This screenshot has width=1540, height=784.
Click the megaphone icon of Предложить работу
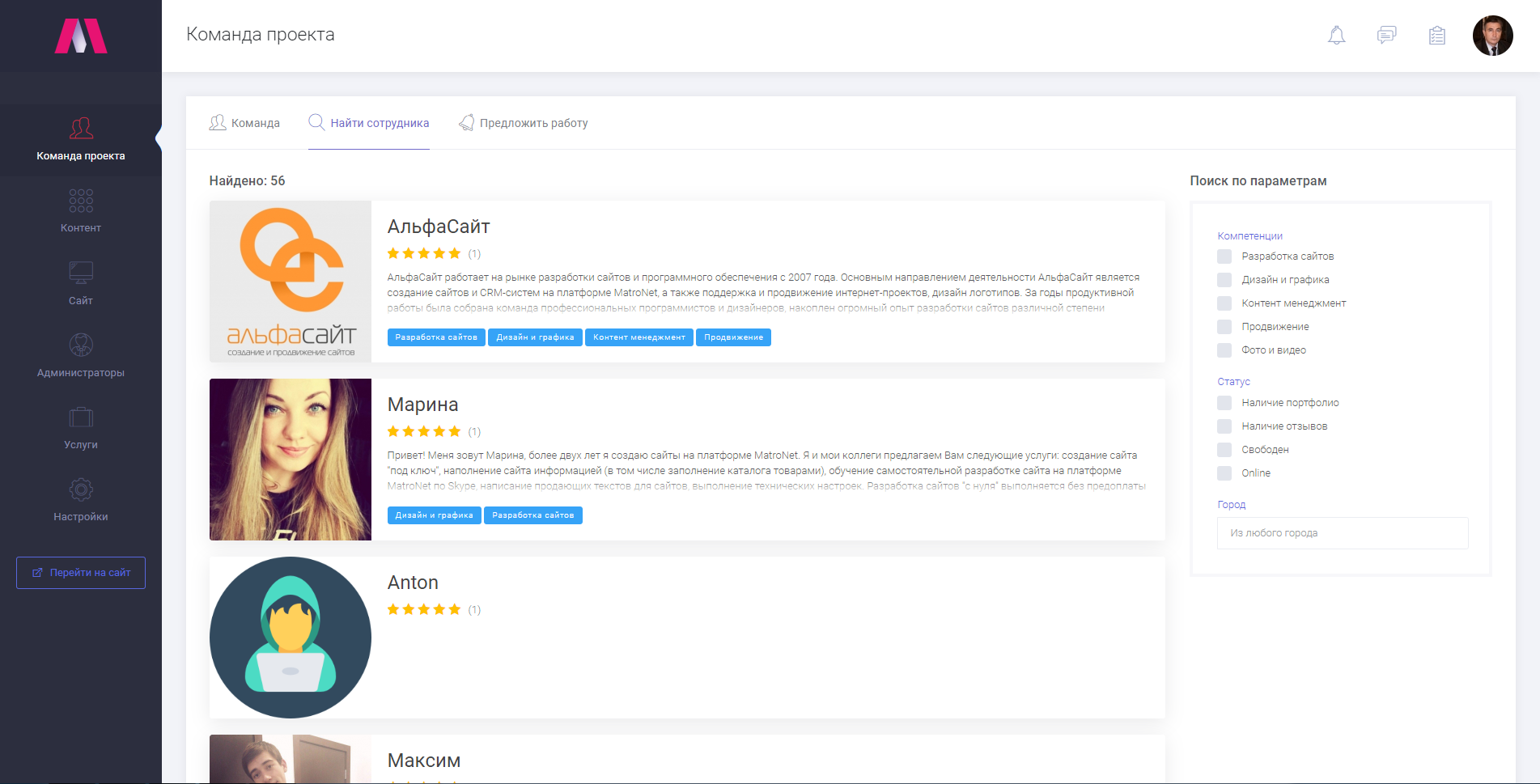point(466,122)
